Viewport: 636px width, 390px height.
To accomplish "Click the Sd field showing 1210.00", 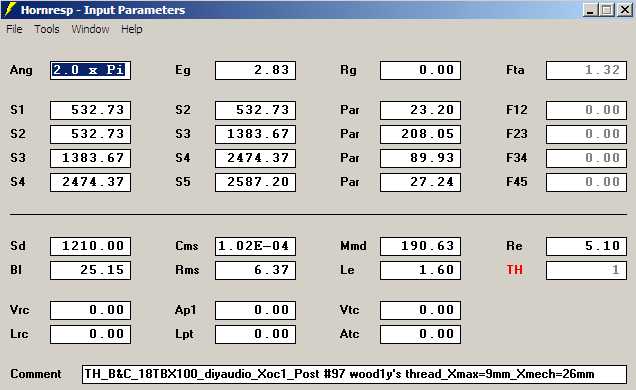I will point(90,246).
